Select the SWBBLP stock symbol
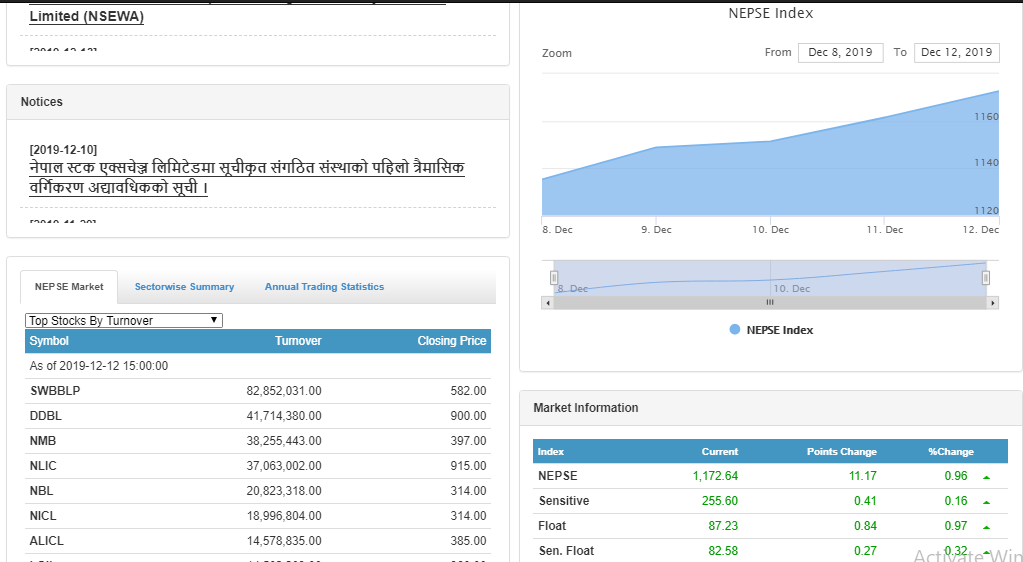Viewport: 1023px width, 562px height. [x=55, y=391]
